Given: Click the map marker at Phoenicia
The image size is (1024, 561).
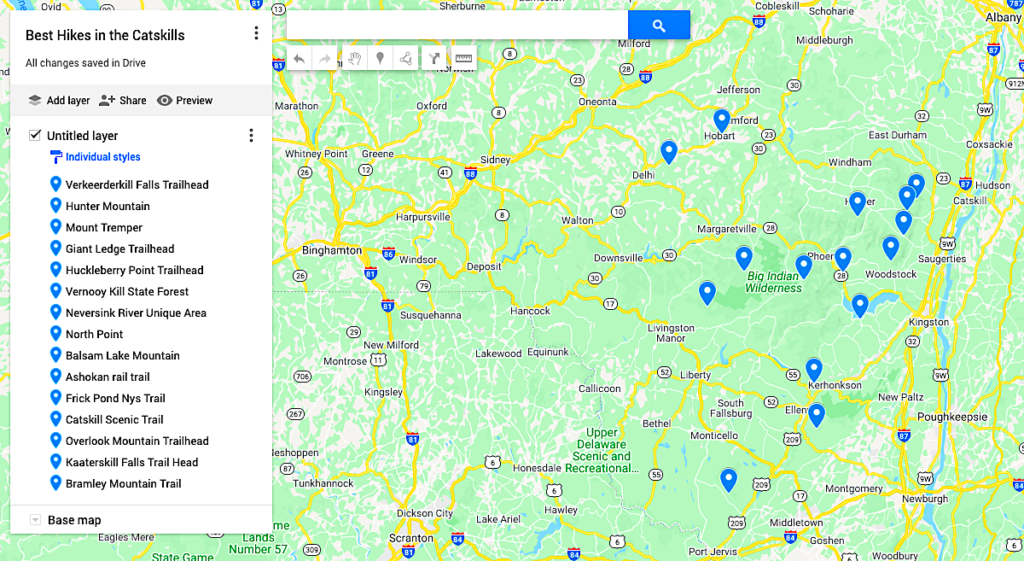Looking at the screenshot, I should coord(843,259).
